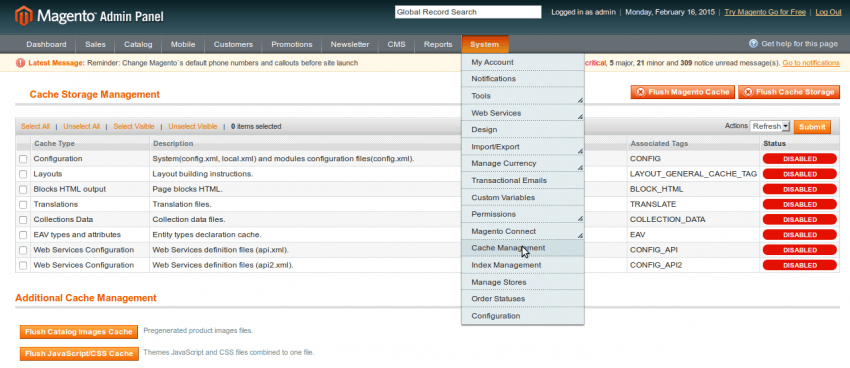
Task: Choose Custom Variables menu item
Action: [523, 198]
